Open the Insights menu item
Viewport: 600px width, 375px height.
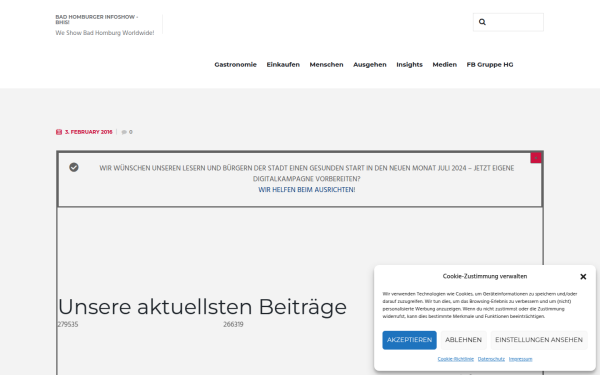tap(409, 65)
